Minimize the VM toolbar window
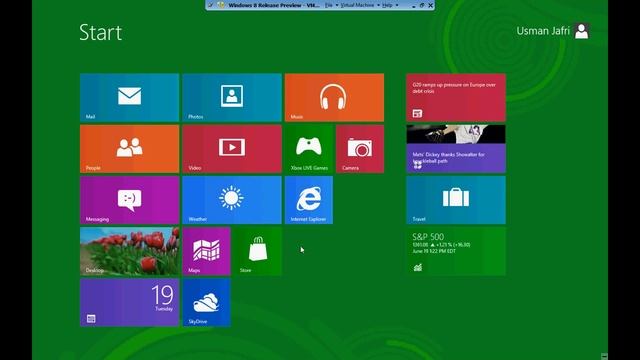The image size is (640, 360). [x=413, y=6]
